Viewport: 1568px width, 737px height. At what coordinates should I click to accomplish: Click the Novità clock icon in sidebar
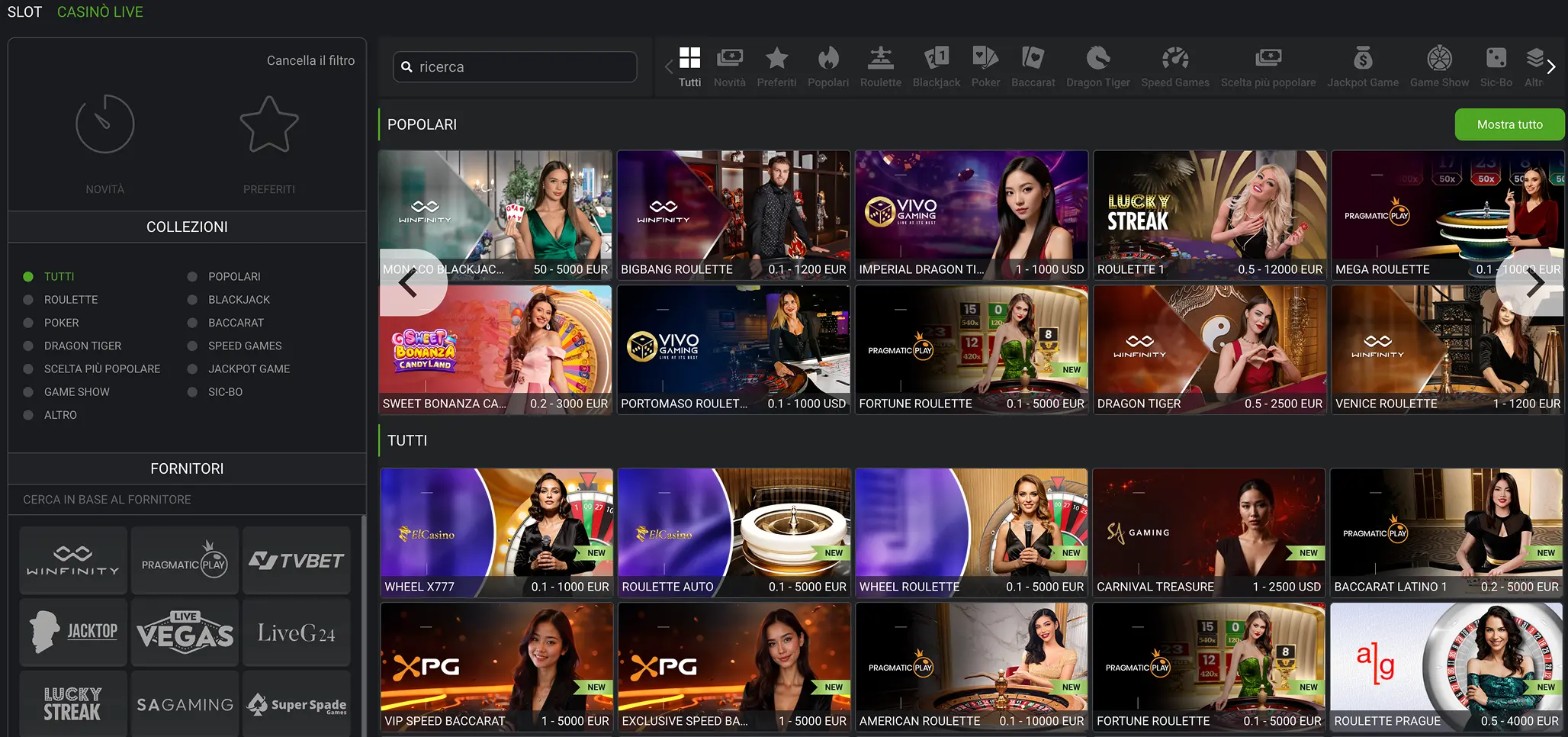click(105, 124)
